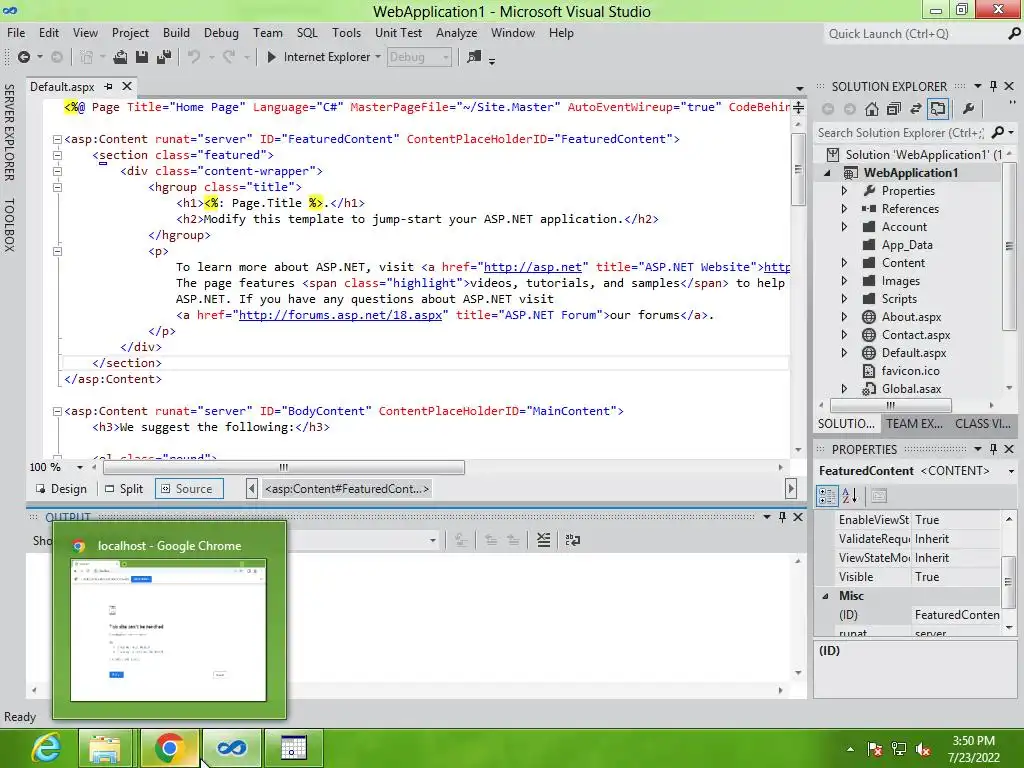Click the localhost Google Chrome preview thumbnail

tap(168, 630)
